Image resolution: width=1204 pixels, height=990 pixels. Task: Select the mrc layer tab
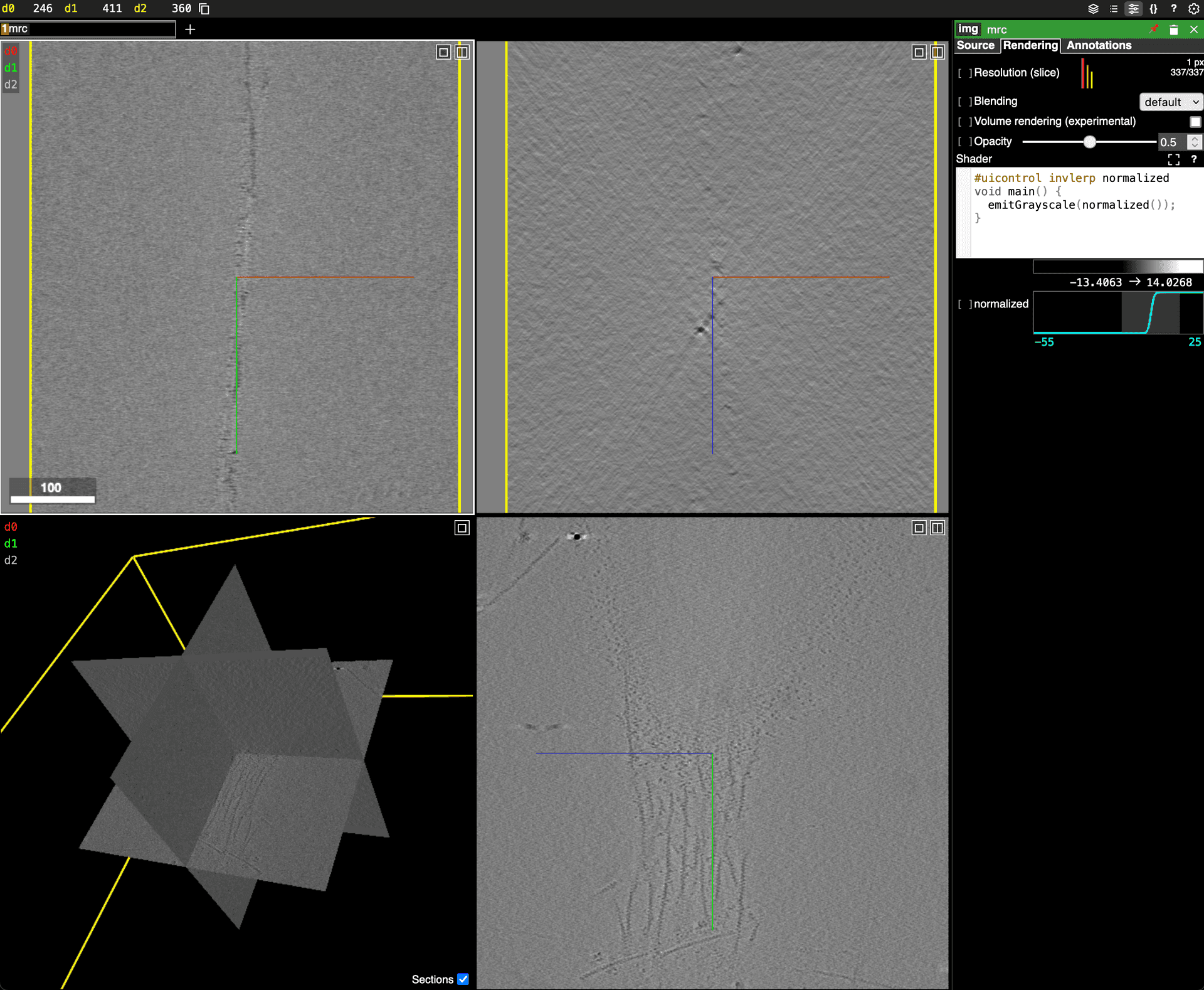click(88, 29)
